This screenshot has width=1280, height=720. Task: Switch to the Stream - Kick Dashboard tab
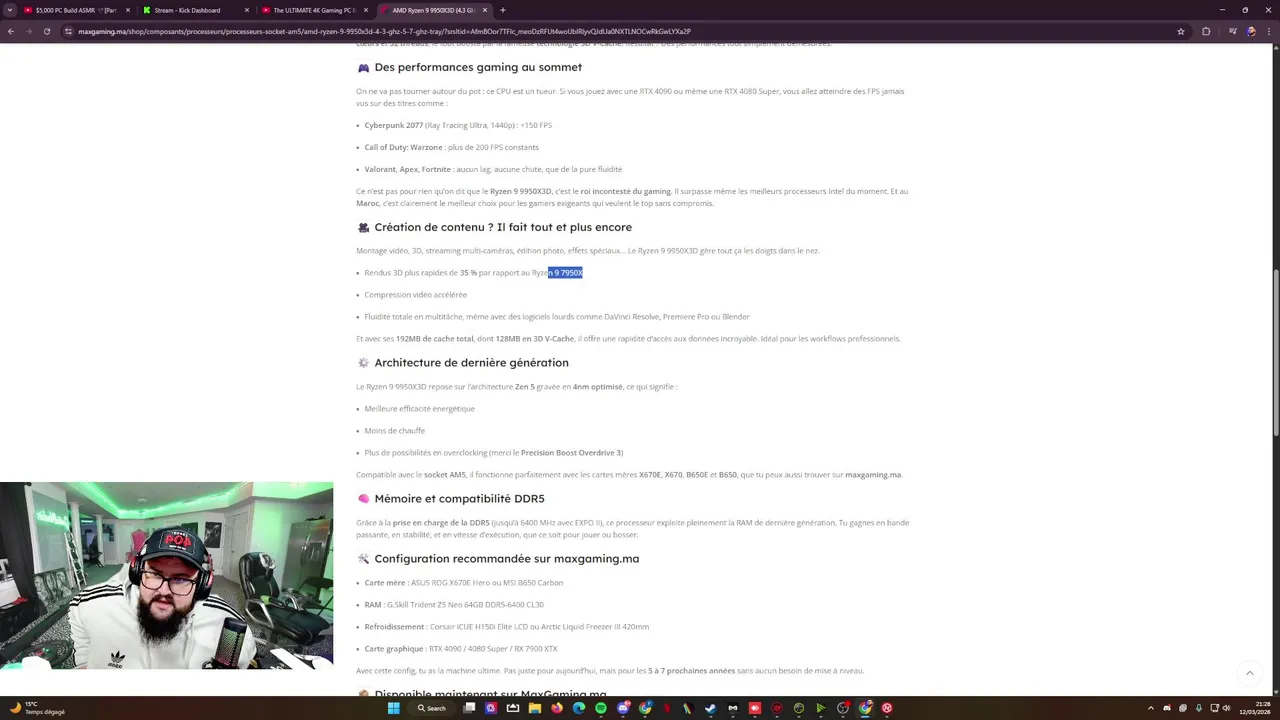coord(194,10)
